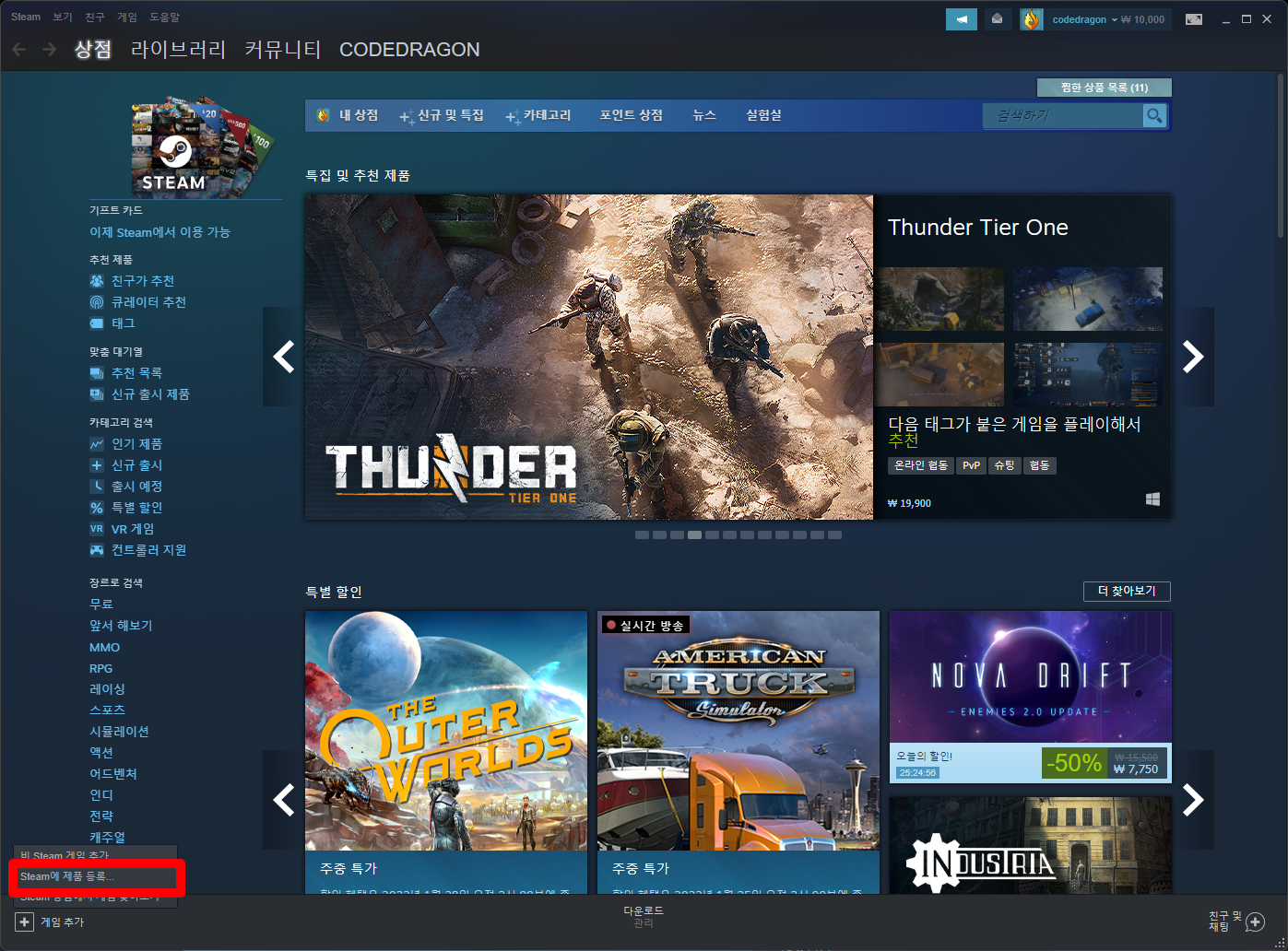Image resolution: width=1288 pixels, height=951 pixels.
Task: Show next special offers page
Action: coord(1193,800)
